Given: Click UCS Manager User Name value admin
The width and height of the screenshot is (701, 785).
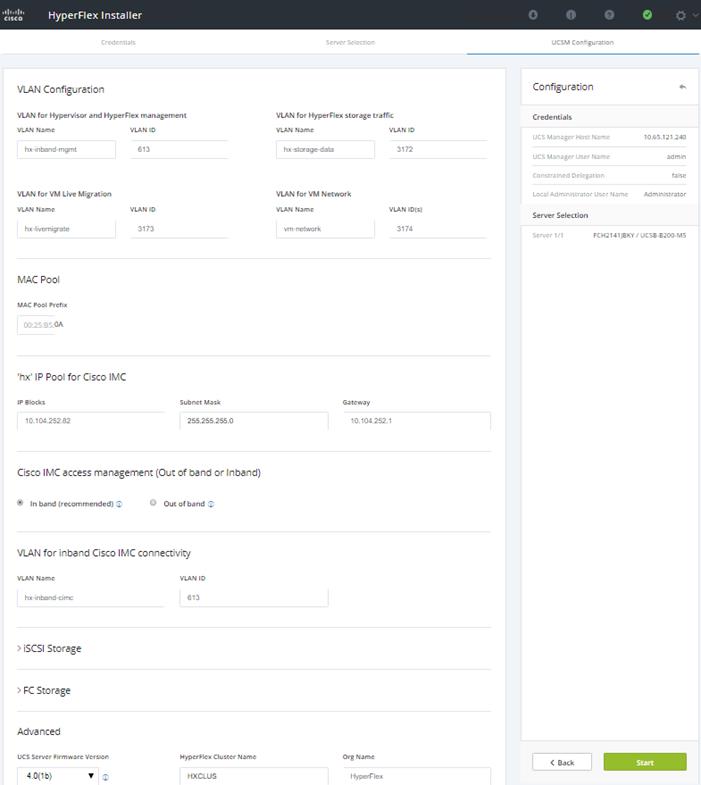Looking at the screenshot, I should pyautogui.click(x=676, y=157).
